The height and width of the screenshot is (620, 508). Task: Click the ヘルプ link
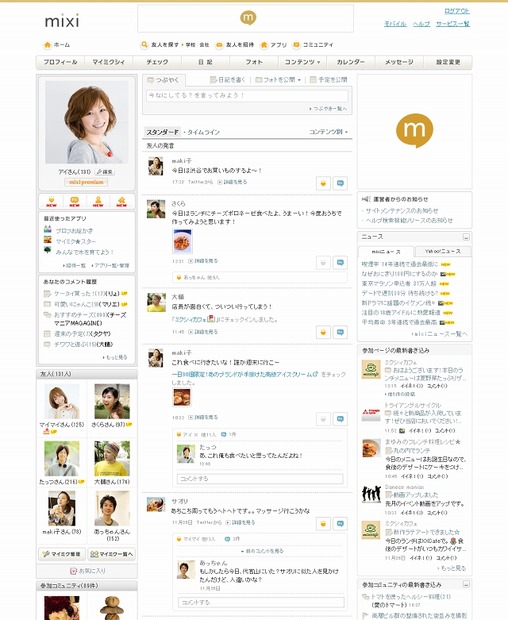(421, 24)
